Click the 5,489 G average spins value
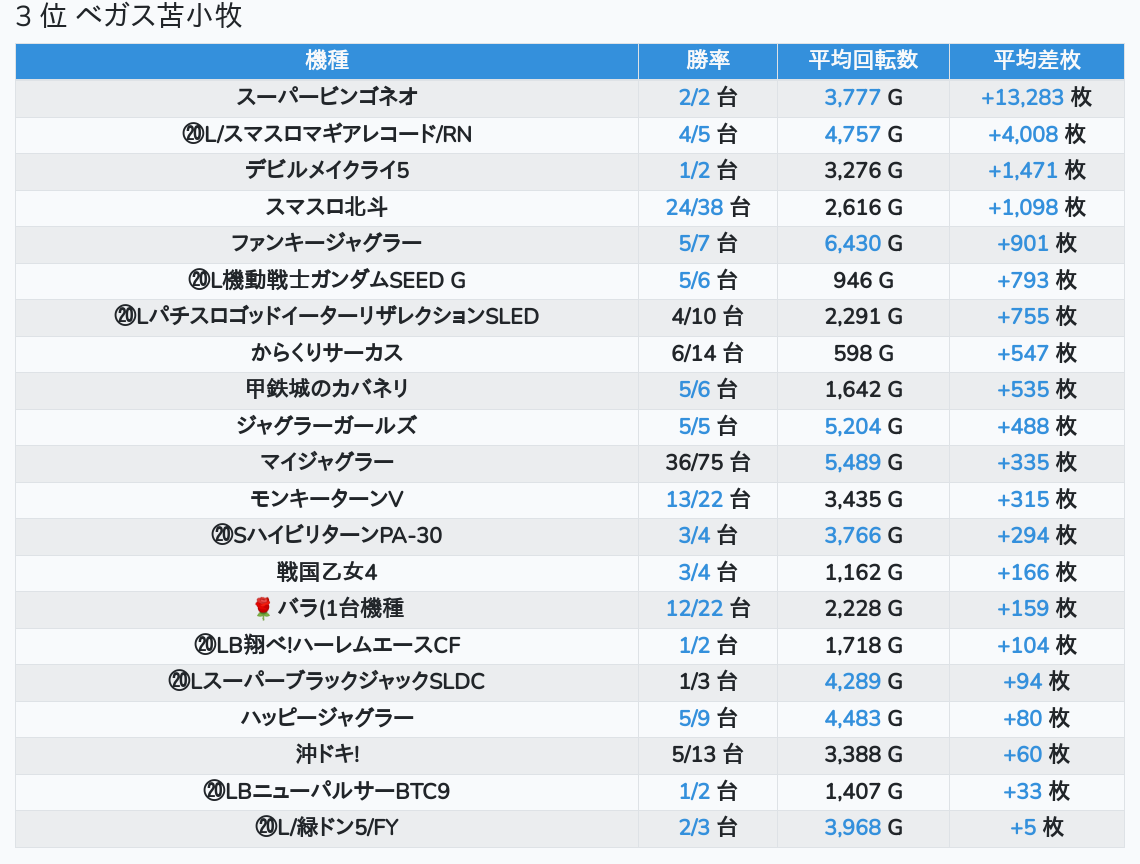The image size is (1140, 864). click(x=863, y=462)
